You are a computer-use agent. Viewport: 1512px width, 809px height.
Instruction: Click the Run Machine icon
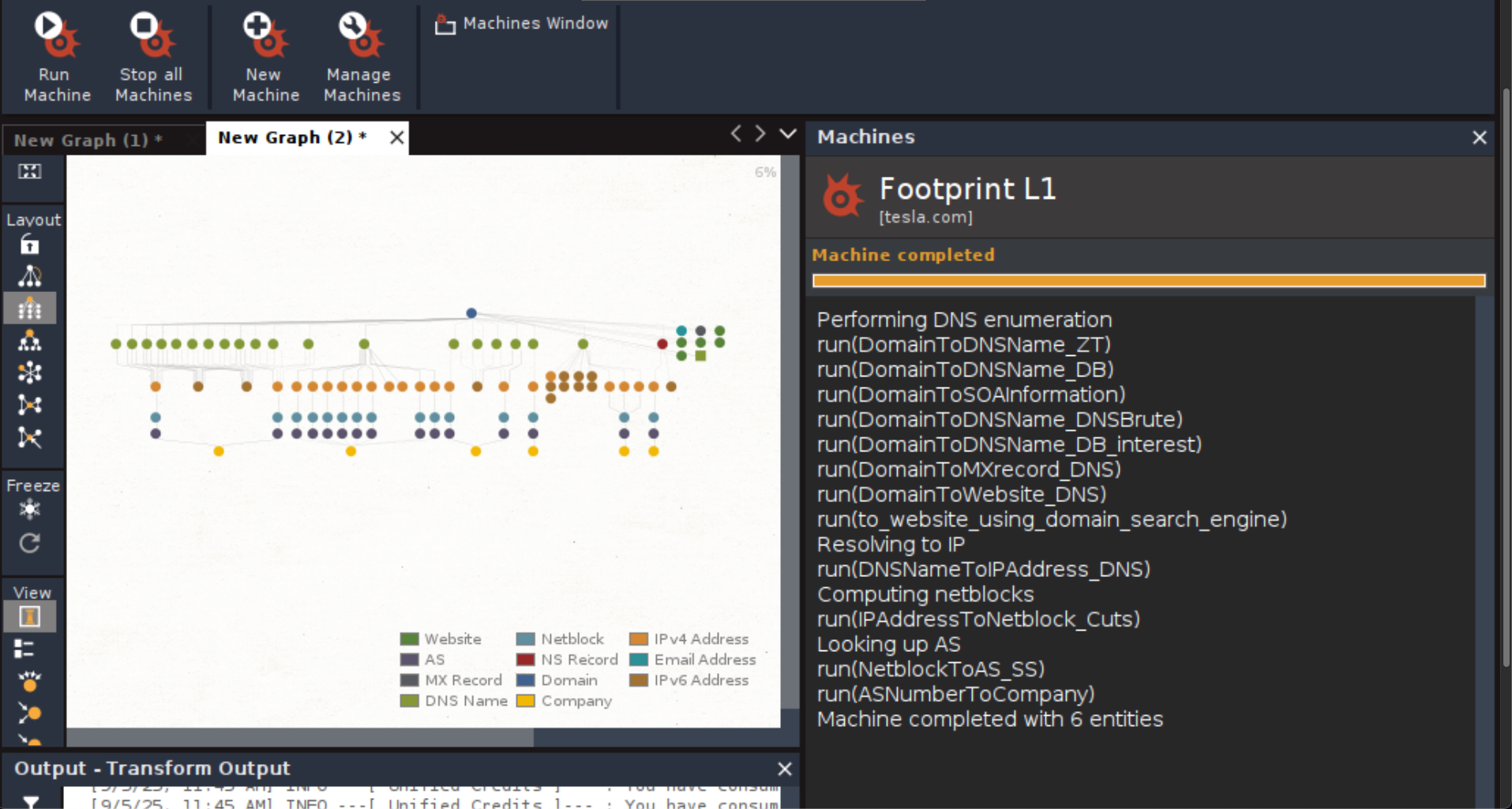(56, 36)
